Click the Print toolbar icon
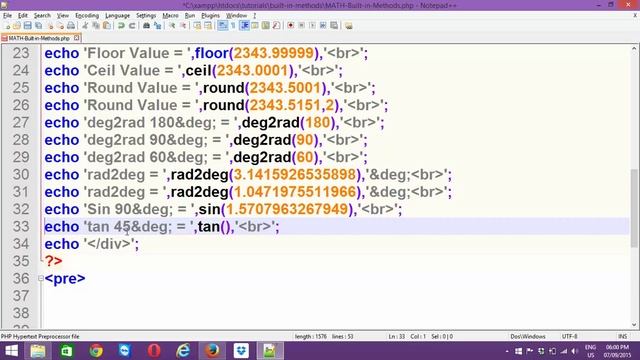Viewport: 640px width, 360px height. (71, 26)
